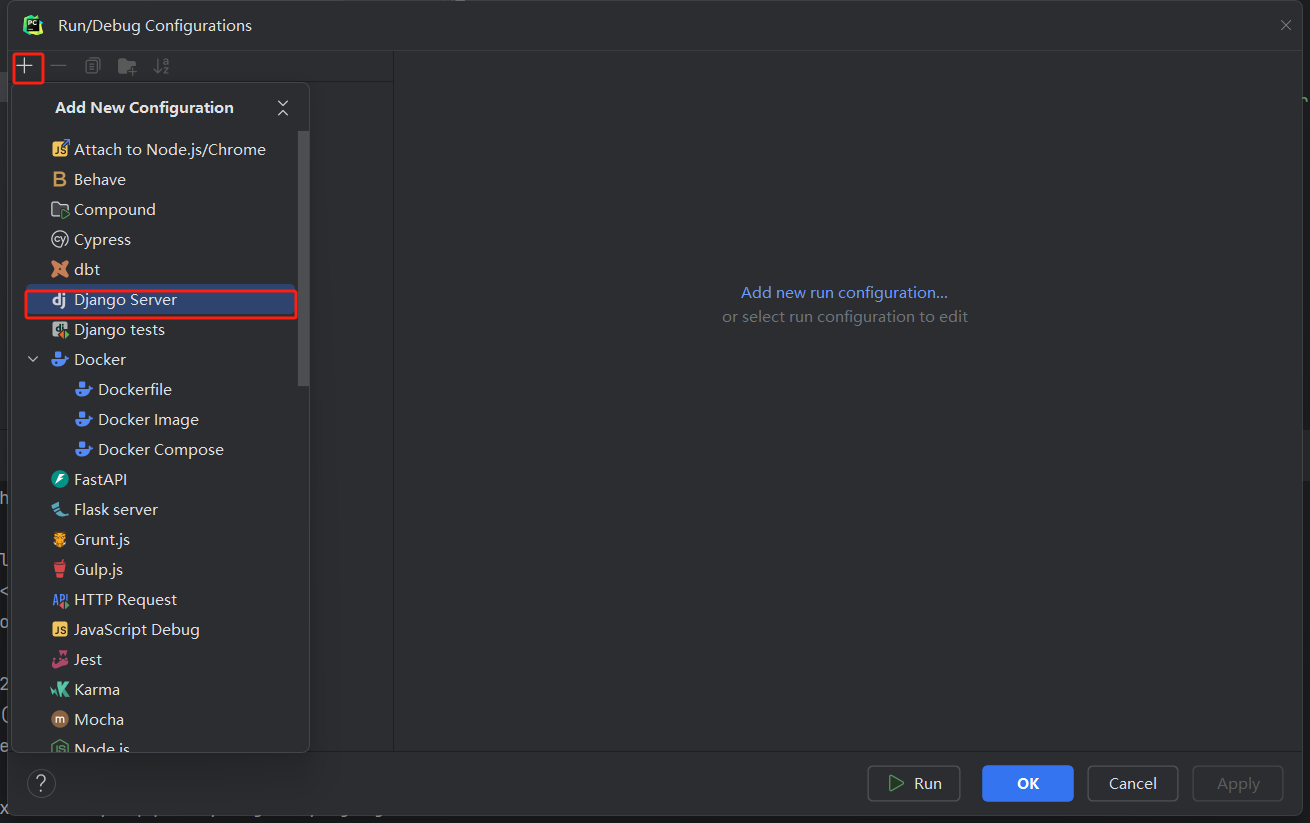Click the Grunt.js list entry text

(x=102, y=540)
